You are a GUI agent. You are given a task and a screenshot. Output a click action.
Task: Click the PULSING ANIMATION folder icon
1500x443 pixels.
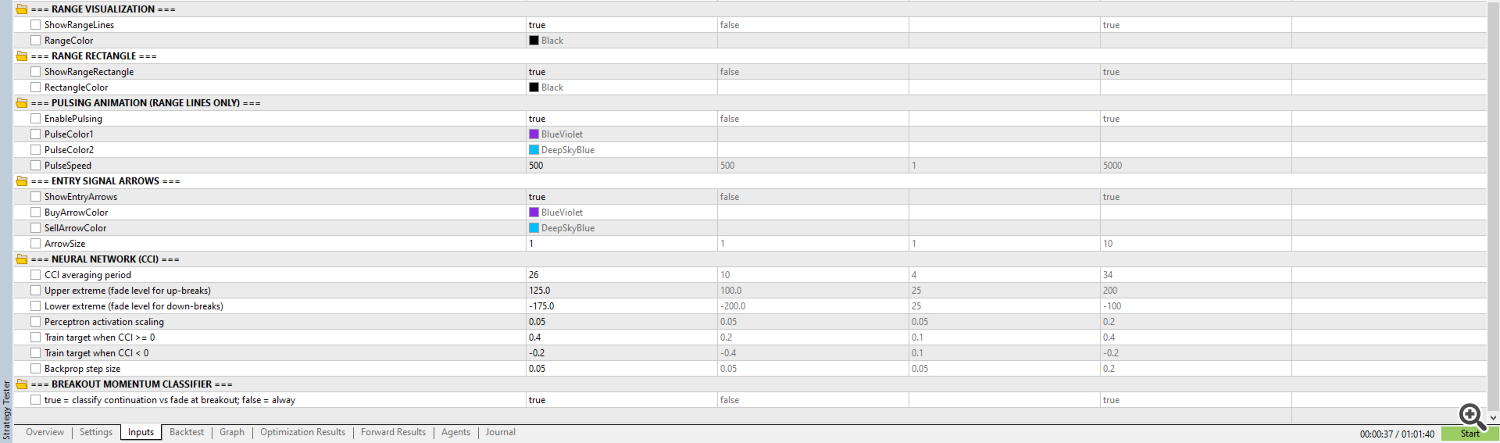(22, 103)
